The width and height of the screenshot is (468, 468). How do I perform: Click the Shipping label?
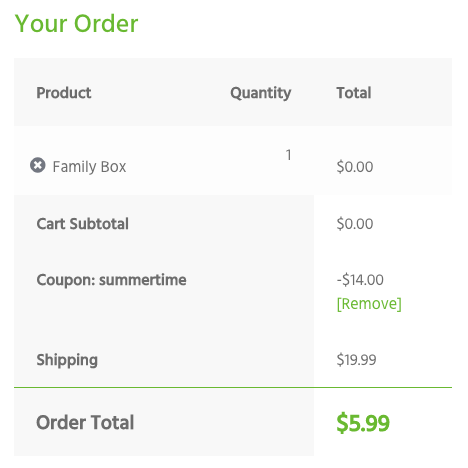click(x=67, y=360)
